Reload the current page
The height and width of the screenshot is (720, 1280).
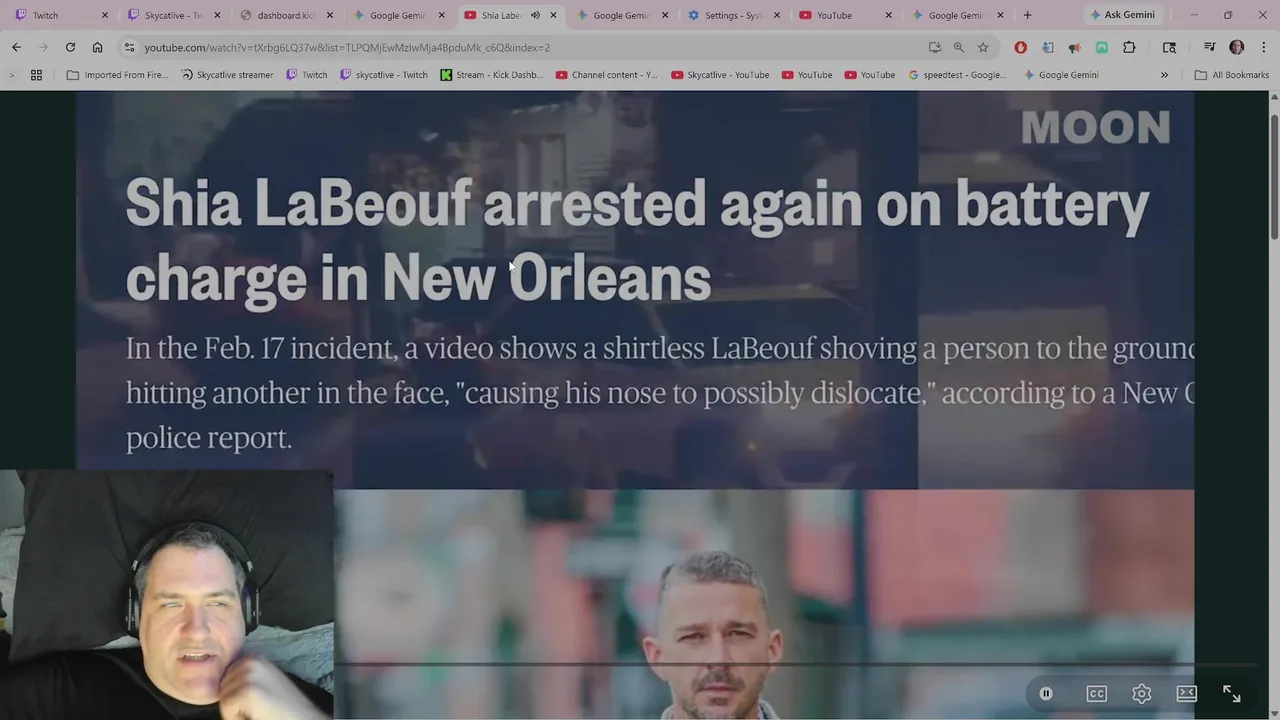[70, 47]
